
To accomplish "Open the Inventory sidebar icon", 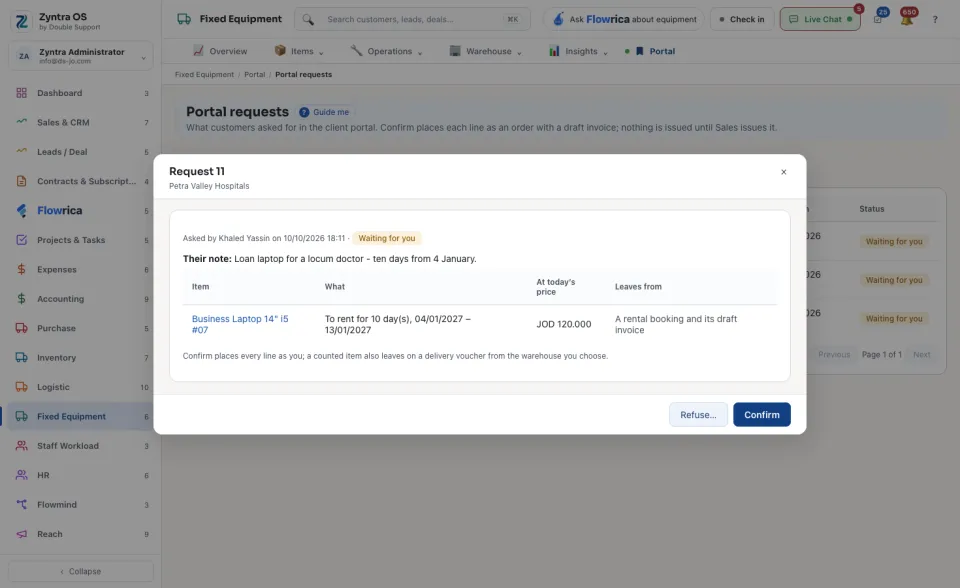I will pyautogui.click(x=21, y=357).
